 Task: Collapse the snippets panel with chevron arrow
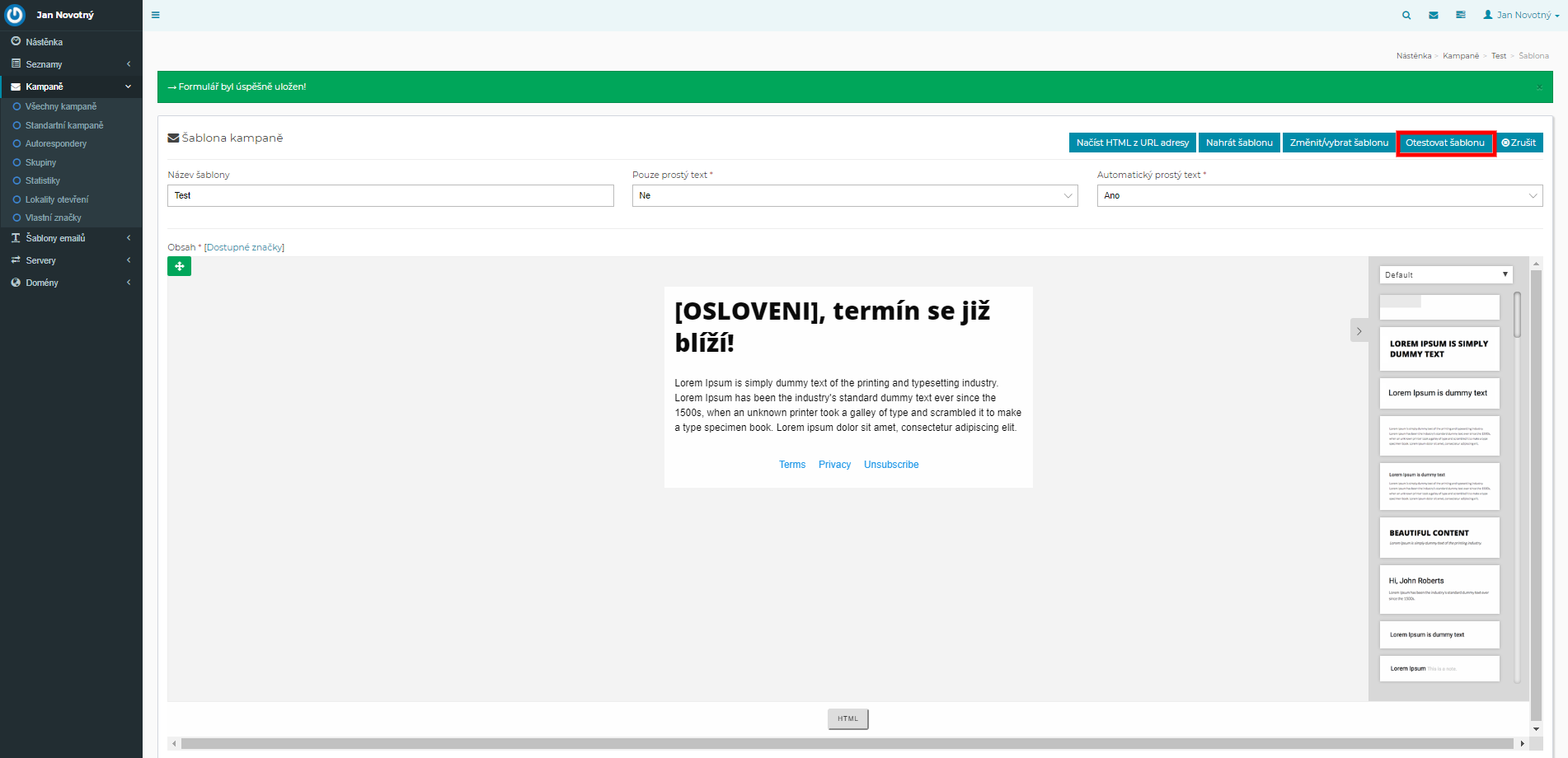(x=1359, y=331)
